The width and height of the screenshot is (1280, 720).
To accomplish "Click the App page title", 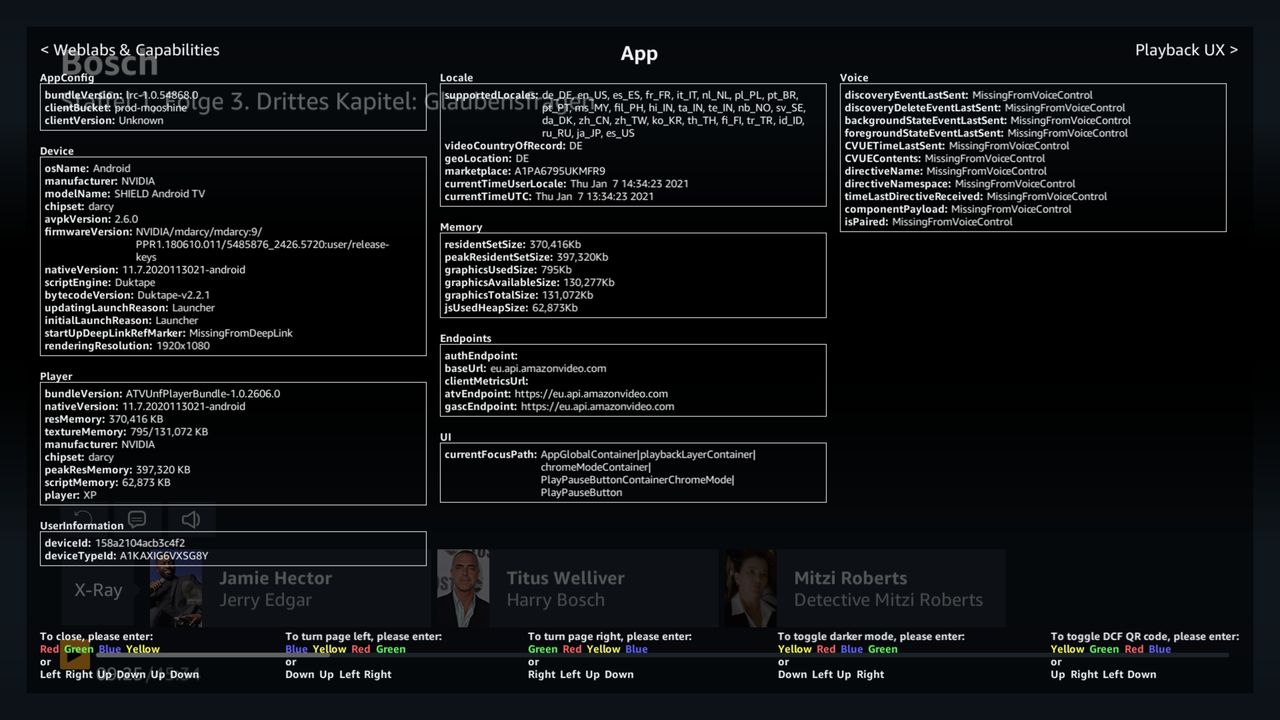I will (x=639, y=54).
